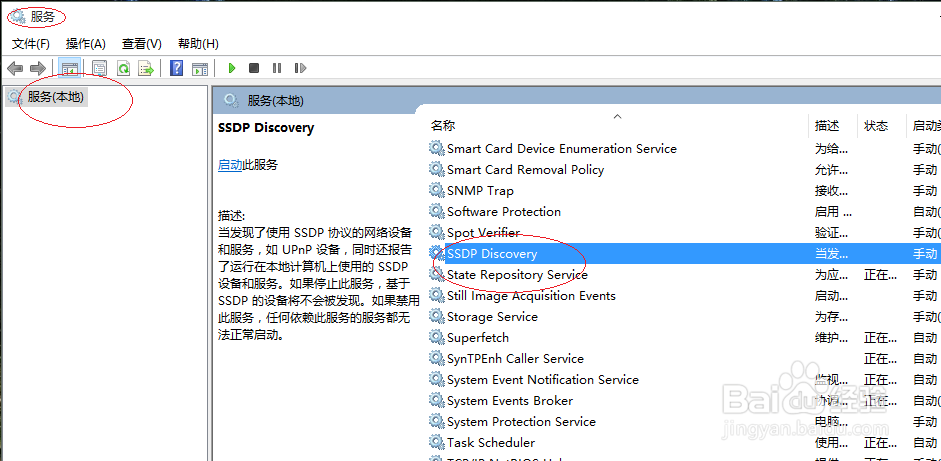Toggle the Show/Hide Action Pane toolbar icon
Viewport: 941px width, 461px height.
pos(199,68)
